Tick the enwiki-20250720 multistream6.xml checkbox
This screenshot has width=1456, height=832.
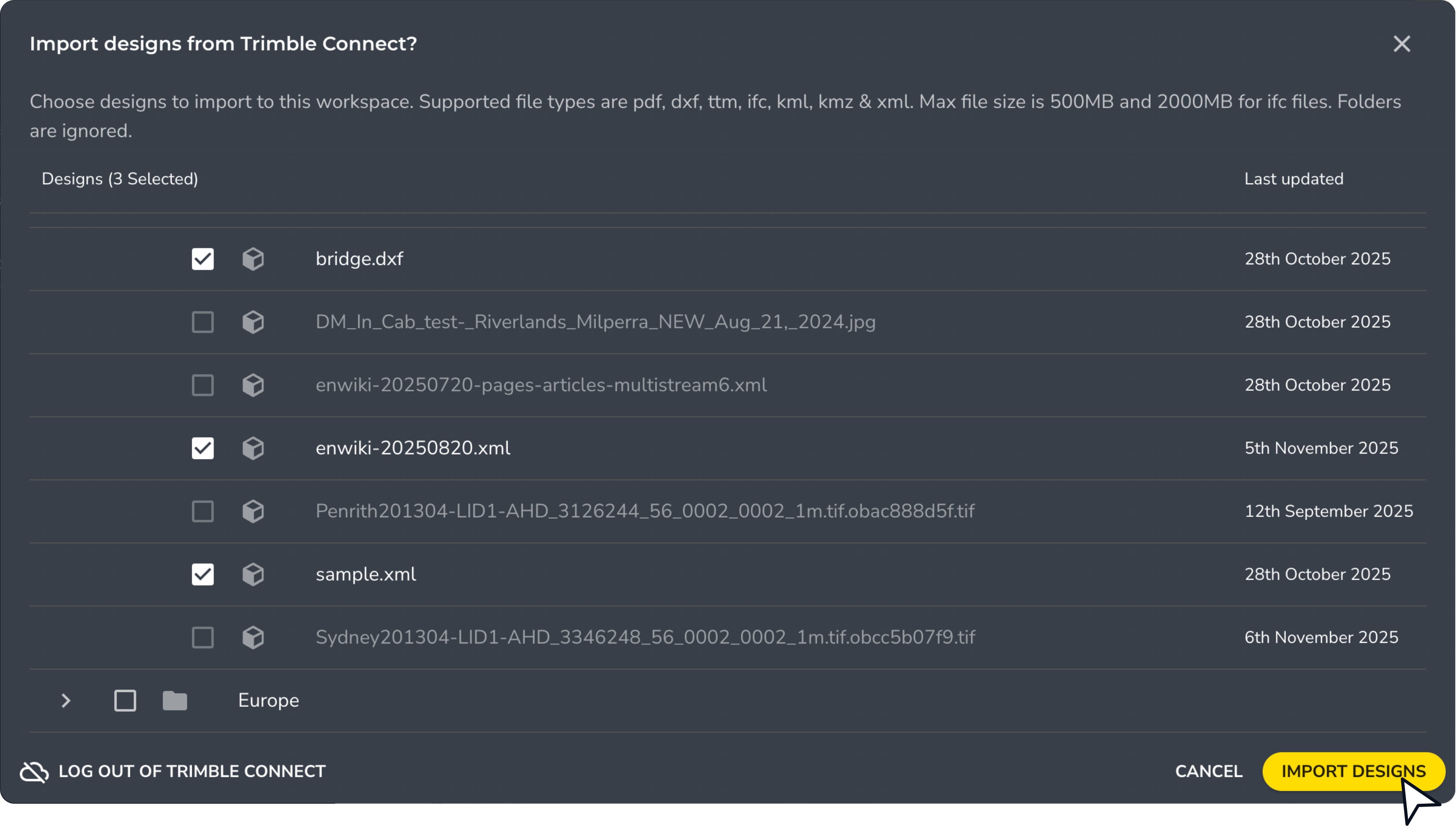(x=203, y=385)
